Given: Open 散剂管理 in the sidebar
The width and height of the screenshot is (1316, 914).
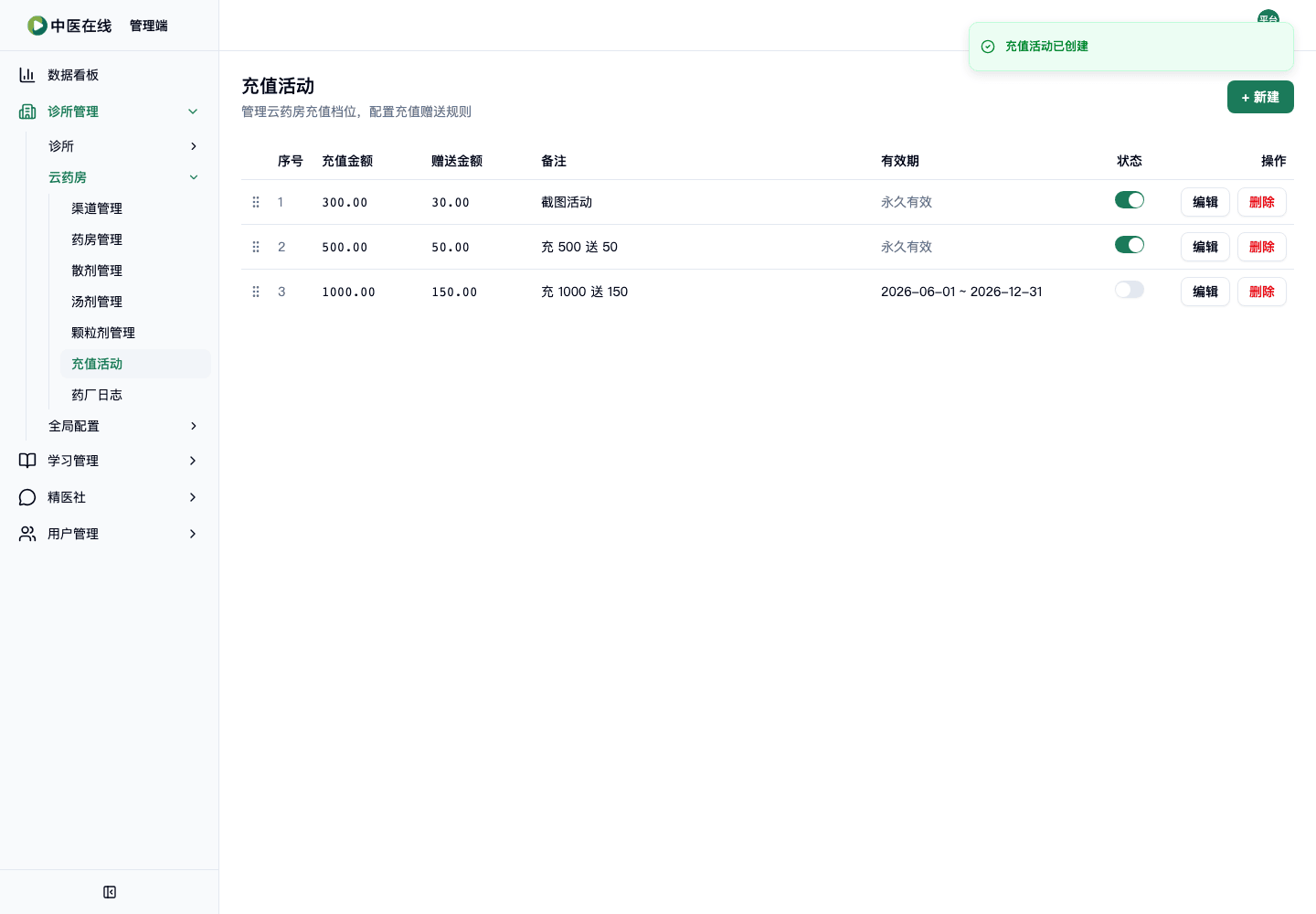Looking at the screenshot, I should pyautogui.click(x=135, y=271).
